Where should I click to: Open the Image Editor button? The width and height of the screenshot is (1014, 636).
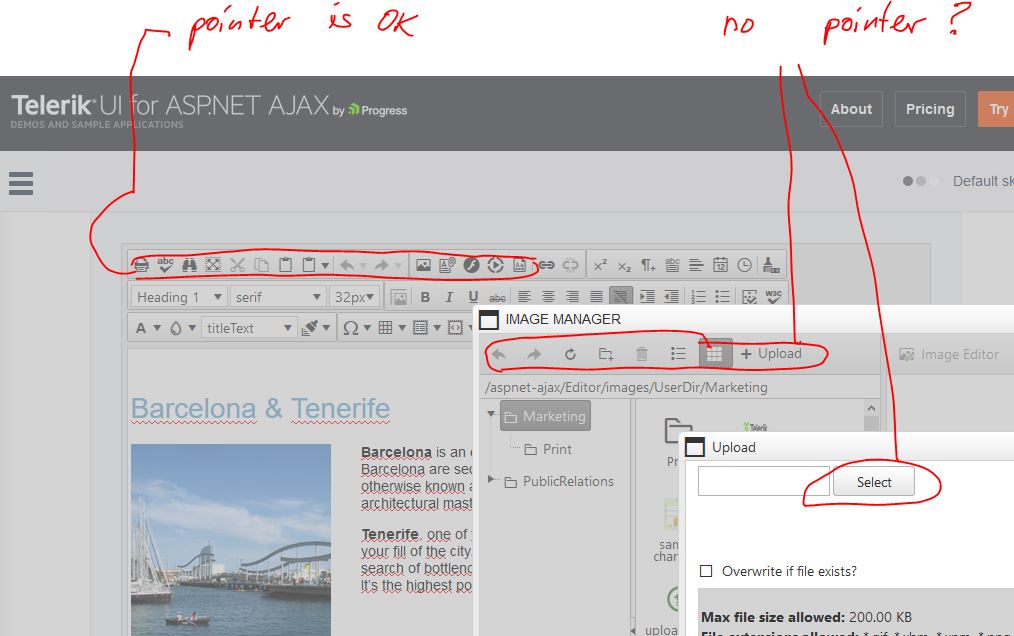click(x=949, y=355)
